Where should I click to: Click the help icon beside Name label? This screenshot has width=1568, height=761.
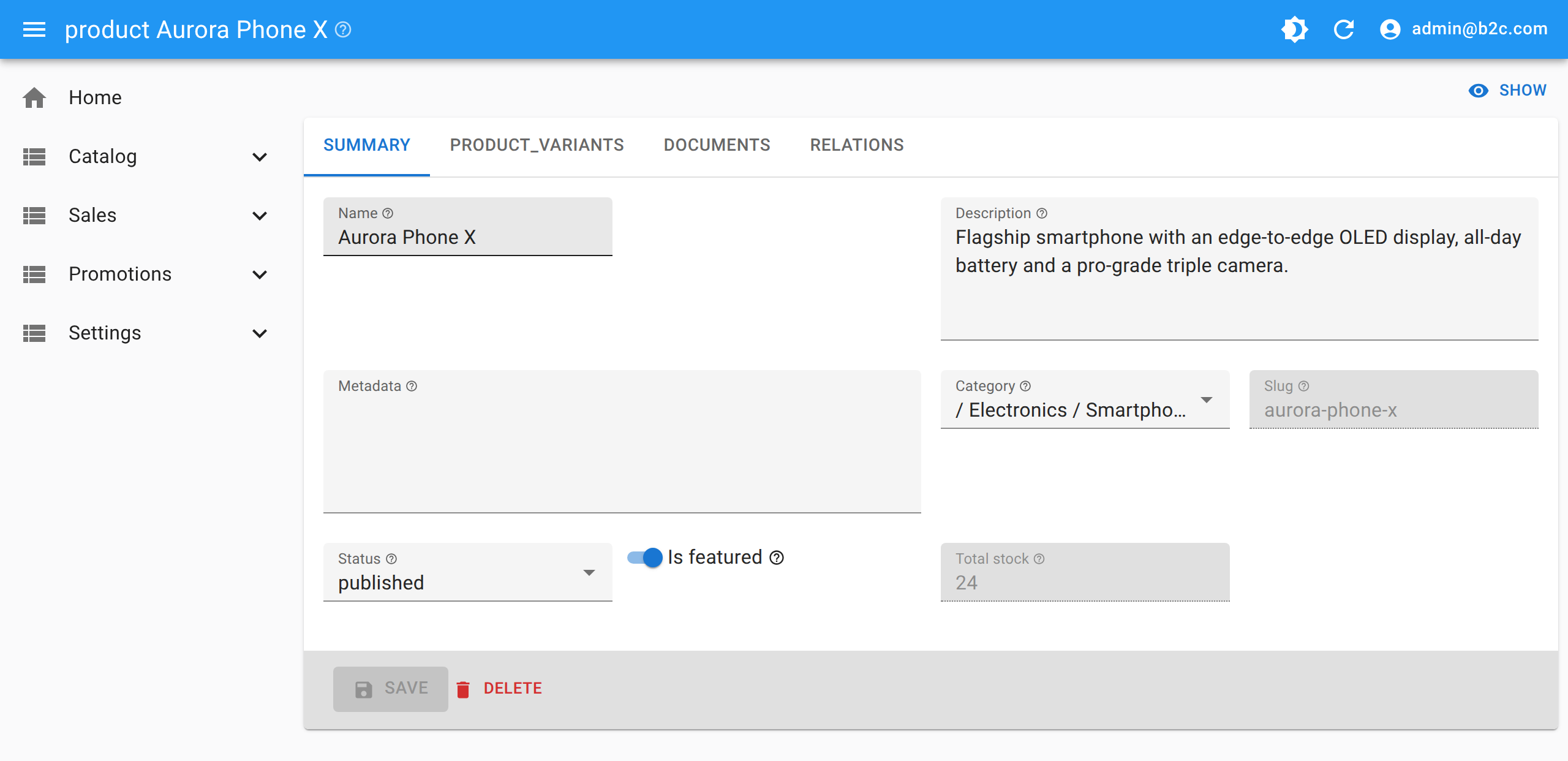[x=388, y=213]
